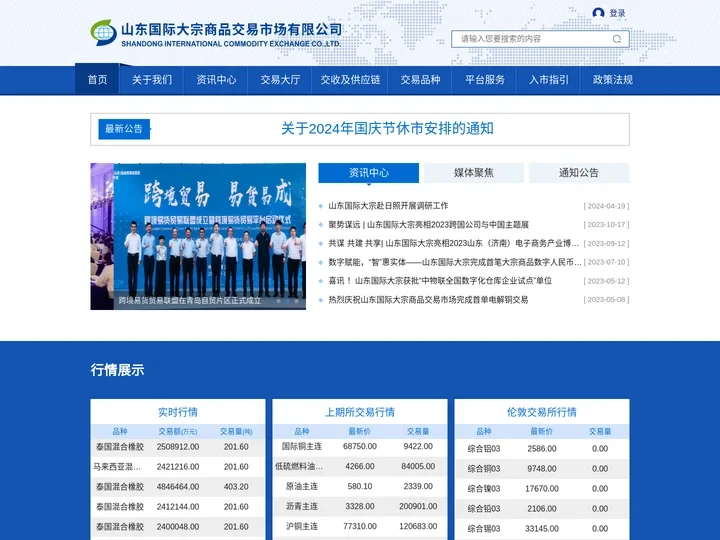
Task: Open 交易品种 menu item
Action: (x=420, y=79)
